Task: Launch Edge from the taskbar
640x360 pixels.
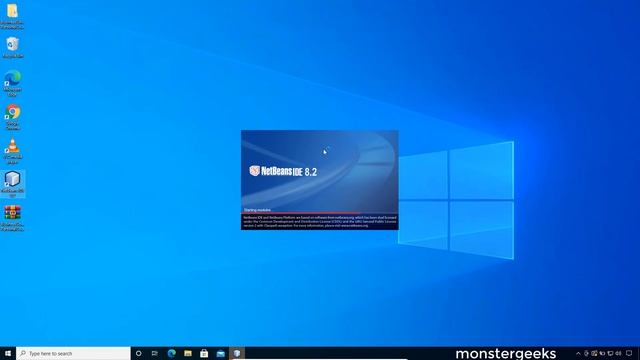Action: click(x=171, y=353)
